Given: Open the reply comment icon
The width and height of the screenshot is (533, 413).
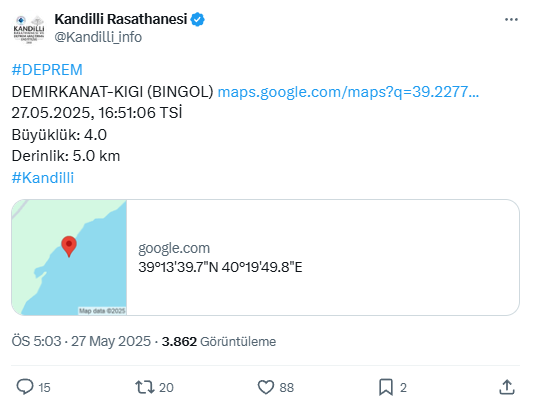Looking at the screenshot, I should 25,387.
